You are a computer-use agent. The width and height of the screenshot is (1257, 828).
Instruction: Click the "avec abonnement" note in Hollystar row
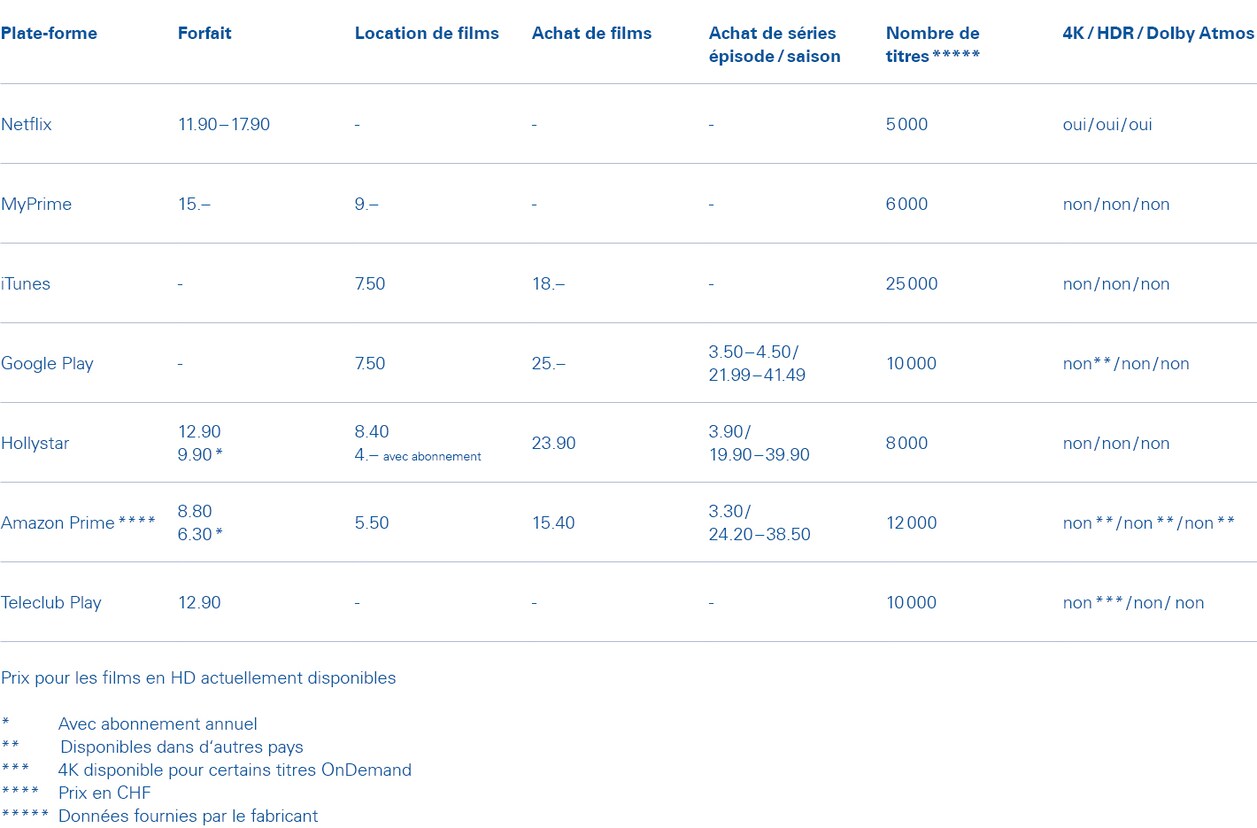(x=431, y=456)
